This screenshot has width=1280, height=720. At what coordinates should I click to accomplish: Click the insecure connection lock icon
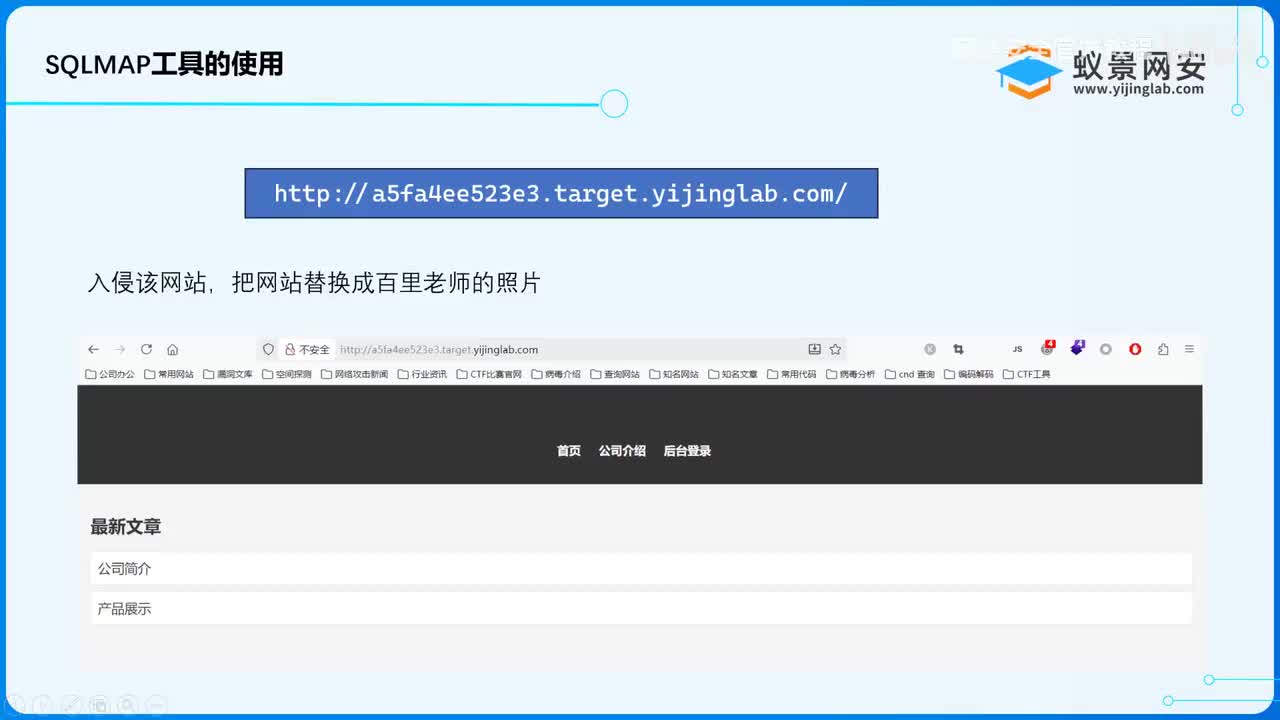tap(290, 349)
